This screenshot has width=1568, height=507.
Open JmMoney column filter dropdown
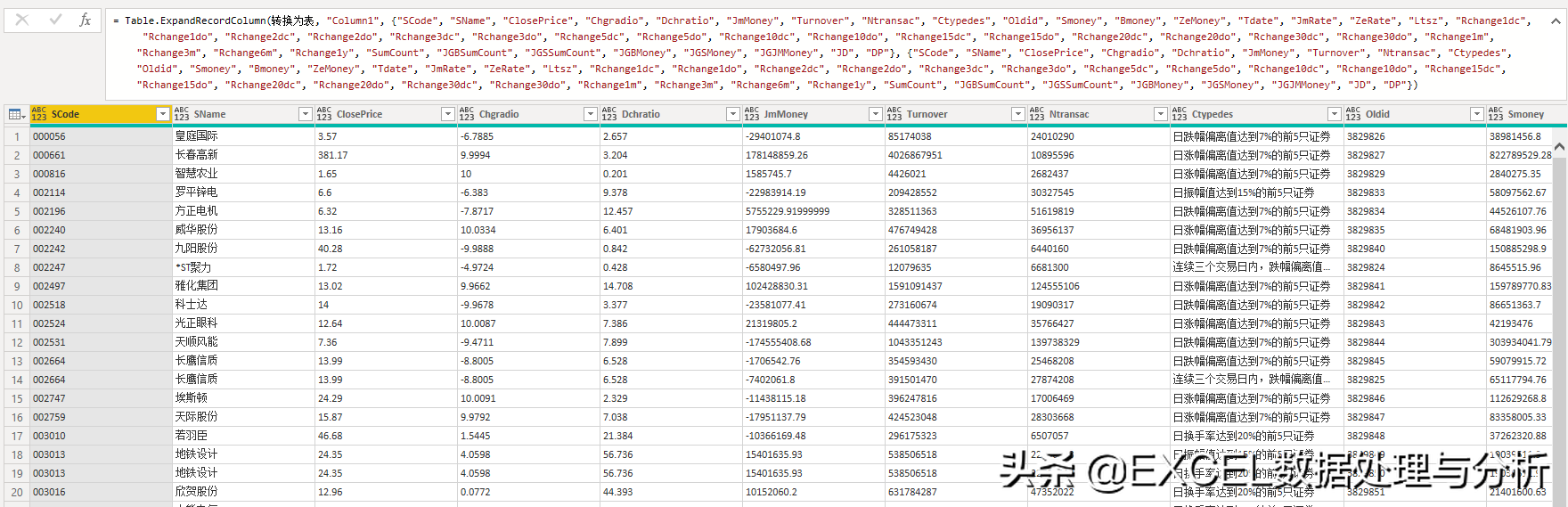coord(876,114)
